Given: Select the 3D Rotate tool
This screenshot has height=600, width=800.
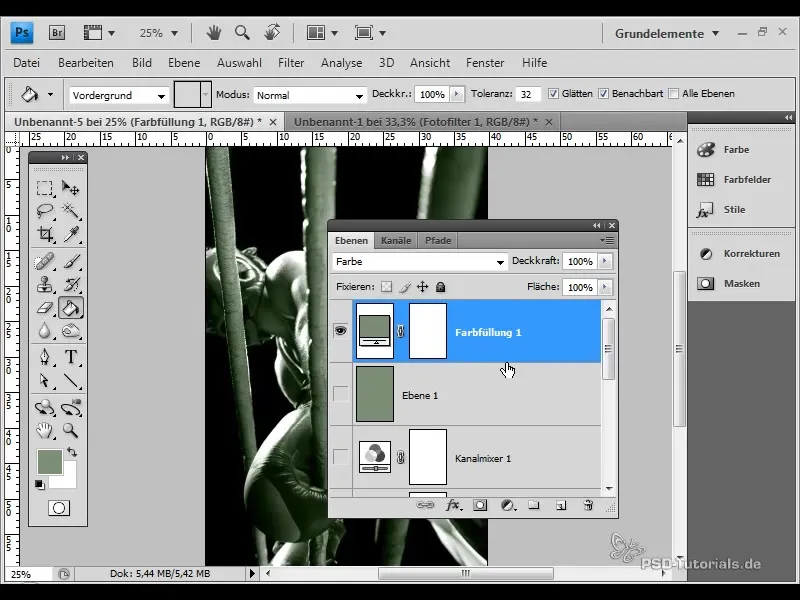Looking at the screenshot, I should [x=45, y=408].
